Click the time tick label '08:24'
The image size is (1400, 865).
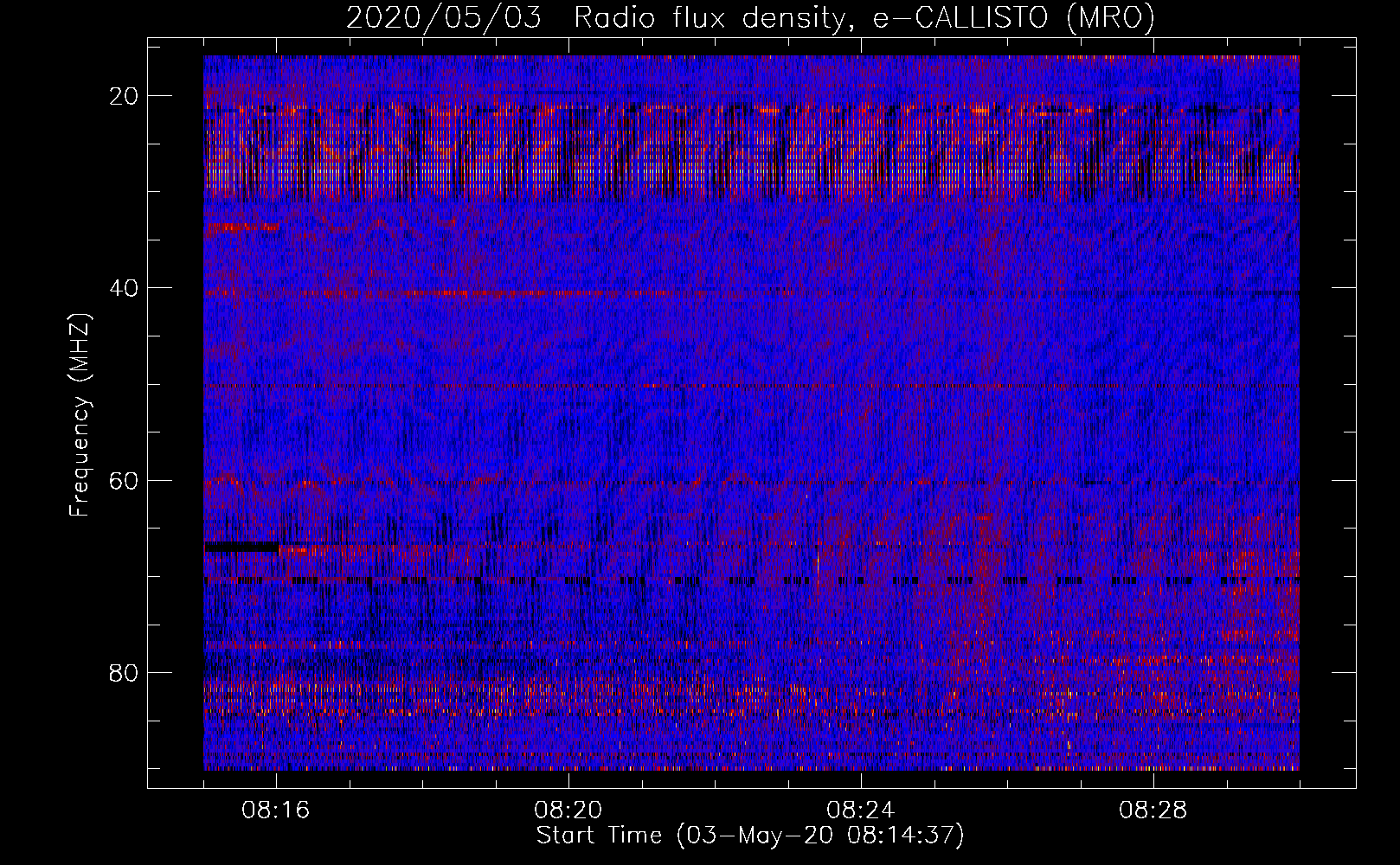pyautogui.click(x=861, y=811)
